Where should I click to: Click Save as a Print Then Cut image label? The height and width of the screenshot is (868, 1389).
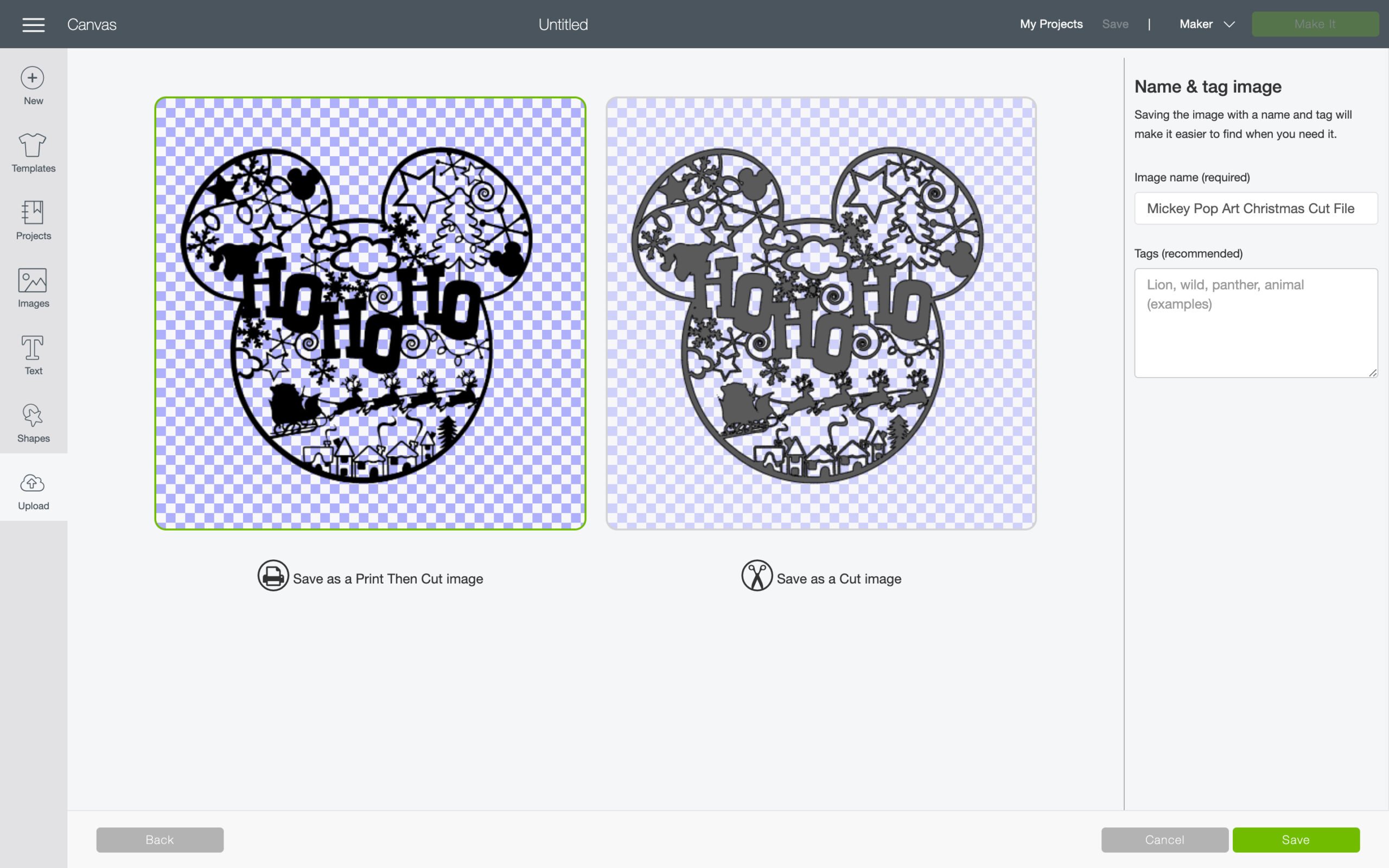coord(388,579)
